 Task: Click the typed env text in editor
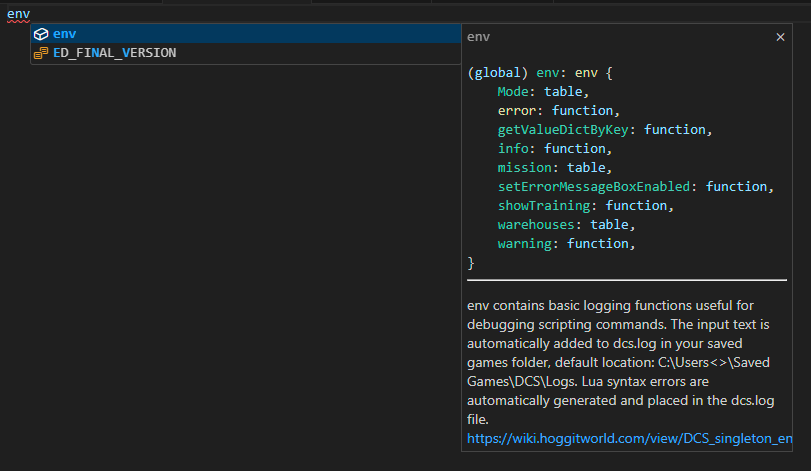(x=19, y=14)
